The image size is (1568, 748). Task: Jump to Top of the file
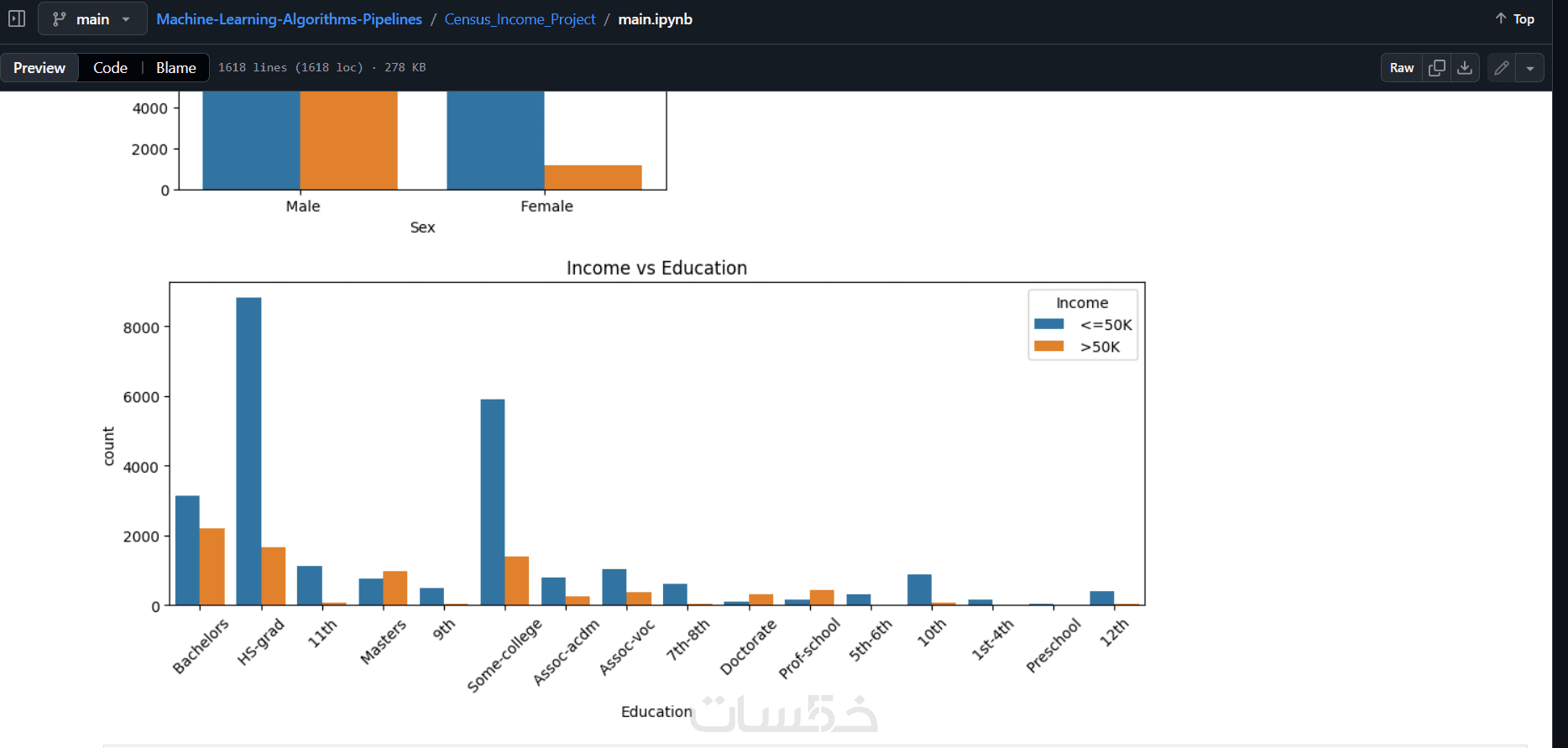coord(1515,19)
